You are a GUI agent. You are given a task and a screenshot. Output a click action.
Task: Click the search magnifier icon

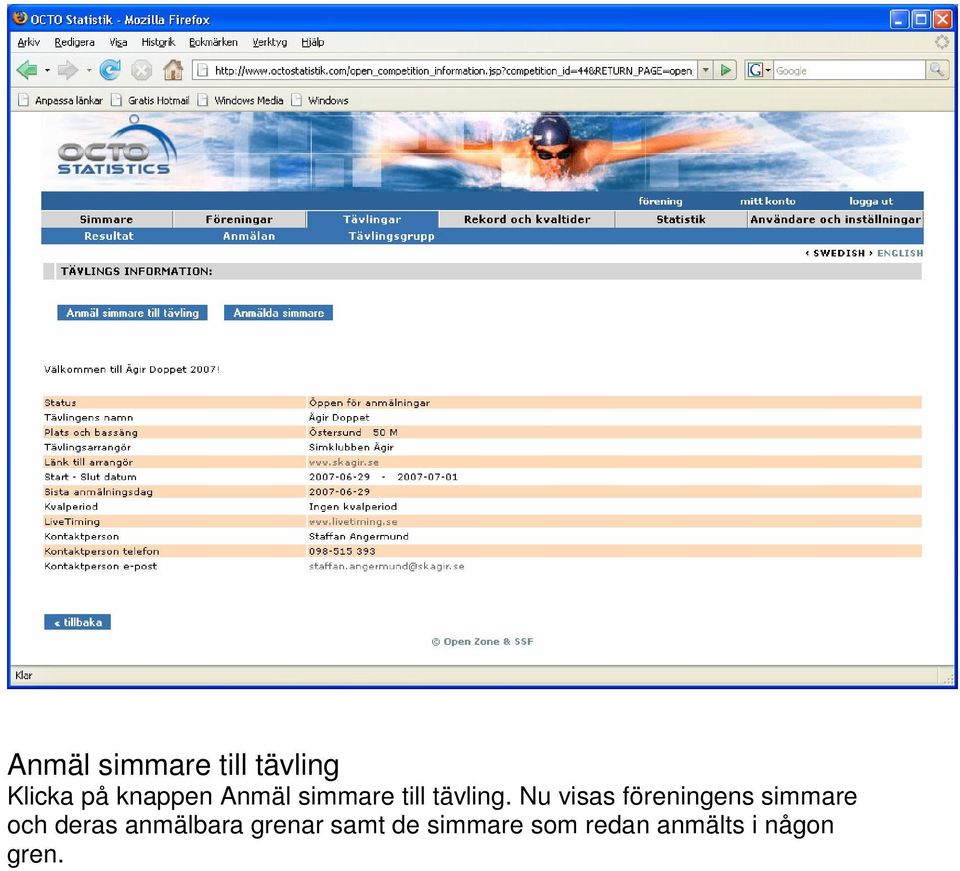point(937,70)
